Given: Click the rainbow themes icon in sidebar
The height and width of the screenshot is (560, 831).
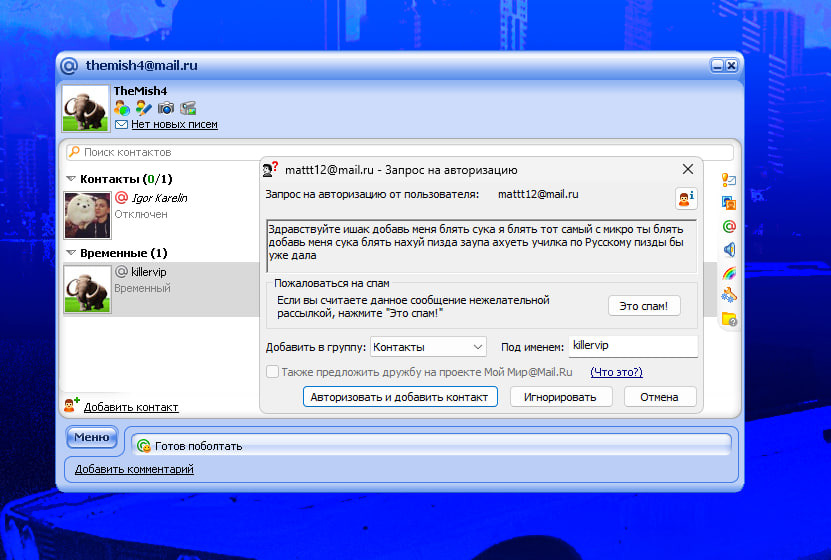Looking at the screenshot, I should (729, 272).
